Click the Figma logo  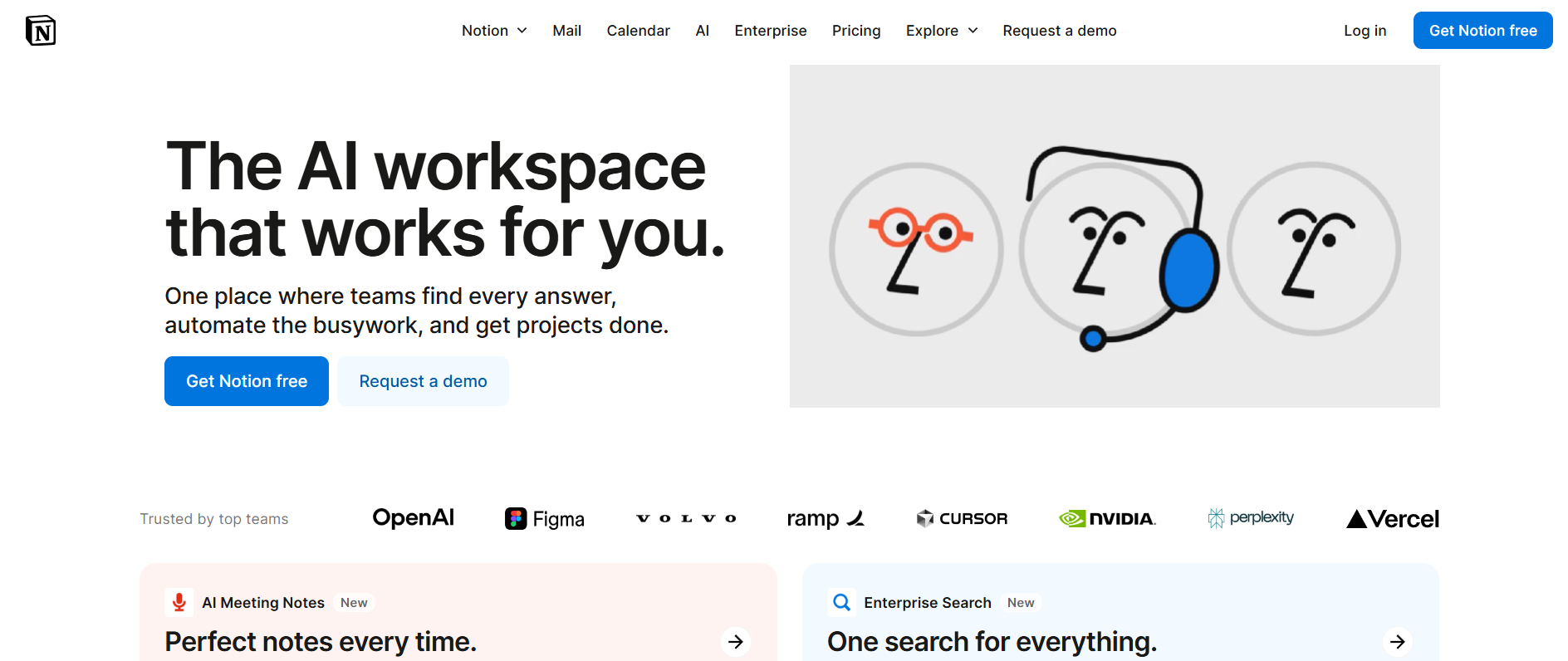[545, 519]
